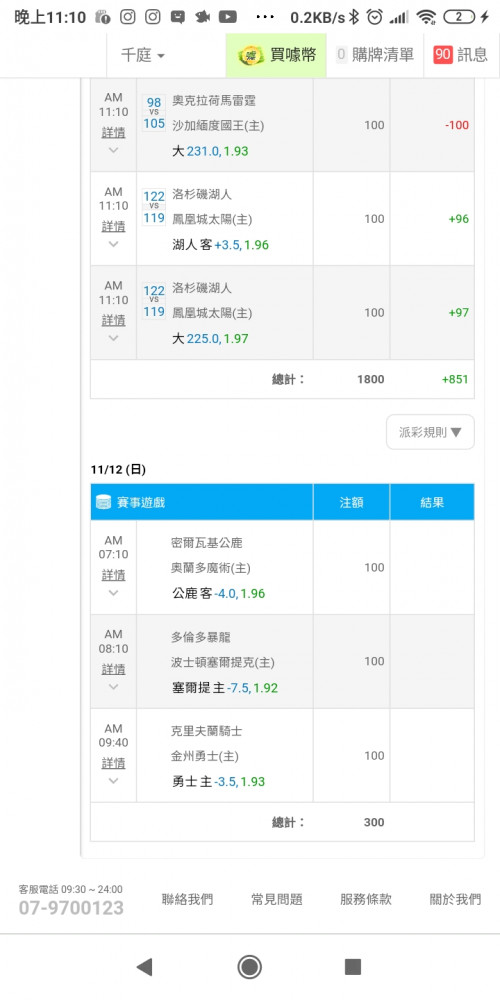Image resolution: width=500 pixels, height=1000 pixels.
Task: Open the 90 unread messages badge
Action: [x=443, y=55]
